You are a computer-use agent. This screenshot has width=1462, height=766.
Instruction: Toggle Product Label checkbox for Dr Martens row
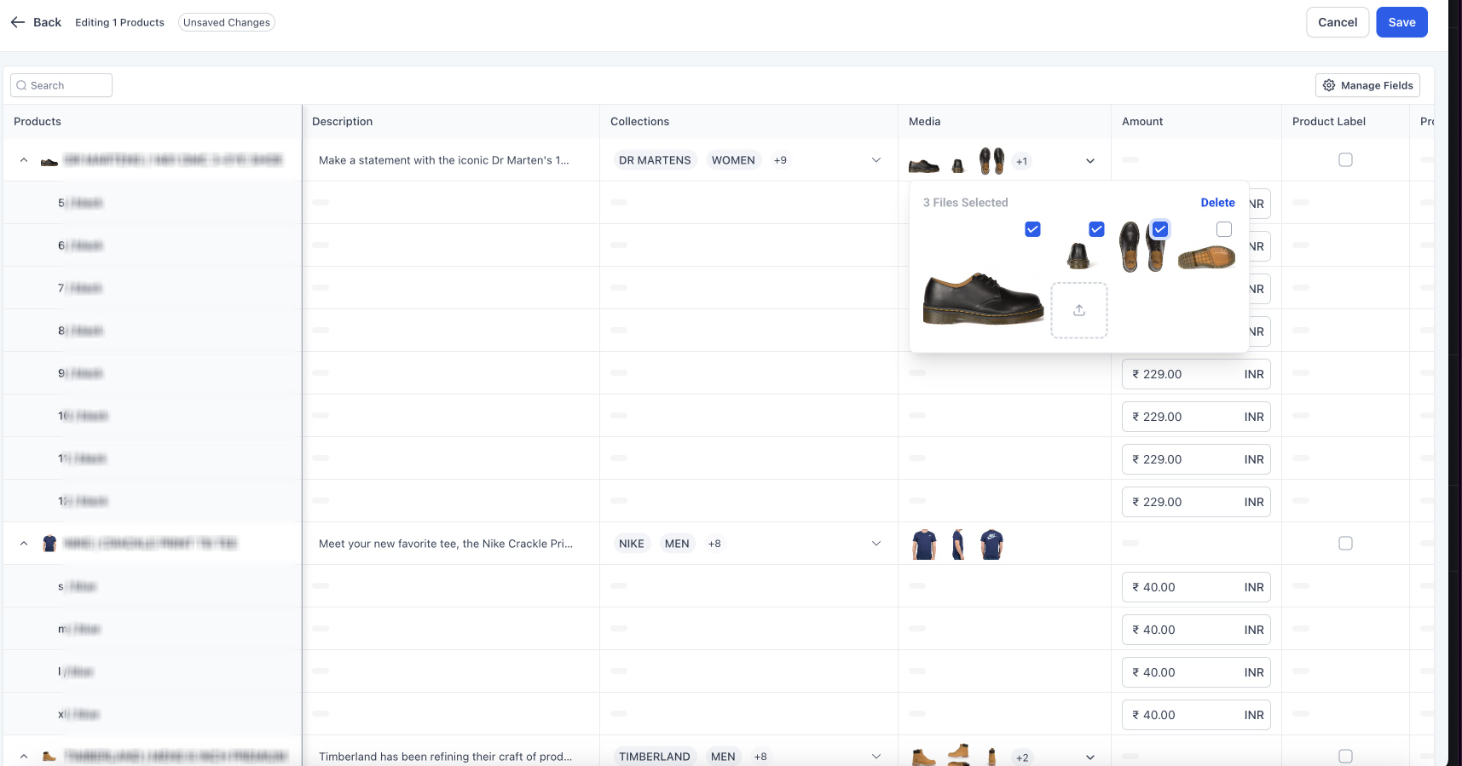[x=1345, y=160]
